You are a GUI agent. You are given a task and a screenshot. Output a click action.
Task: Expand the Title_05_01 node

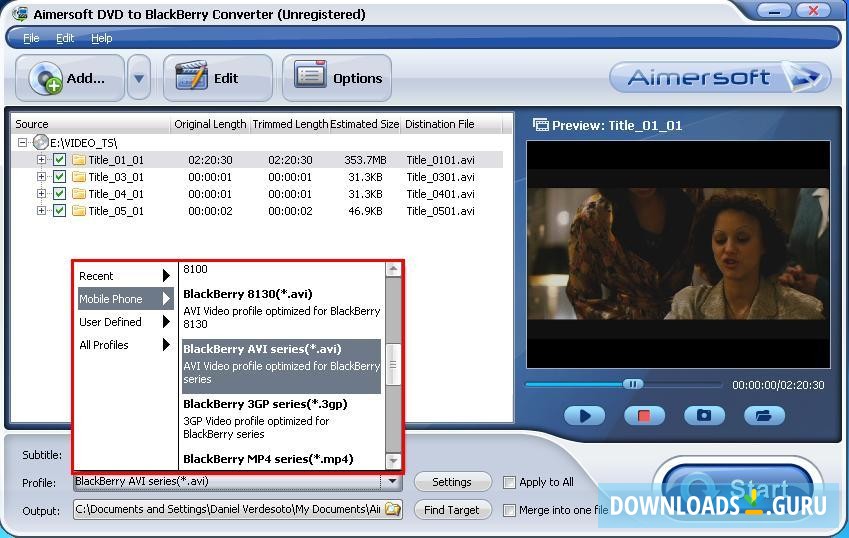[41, 211]
